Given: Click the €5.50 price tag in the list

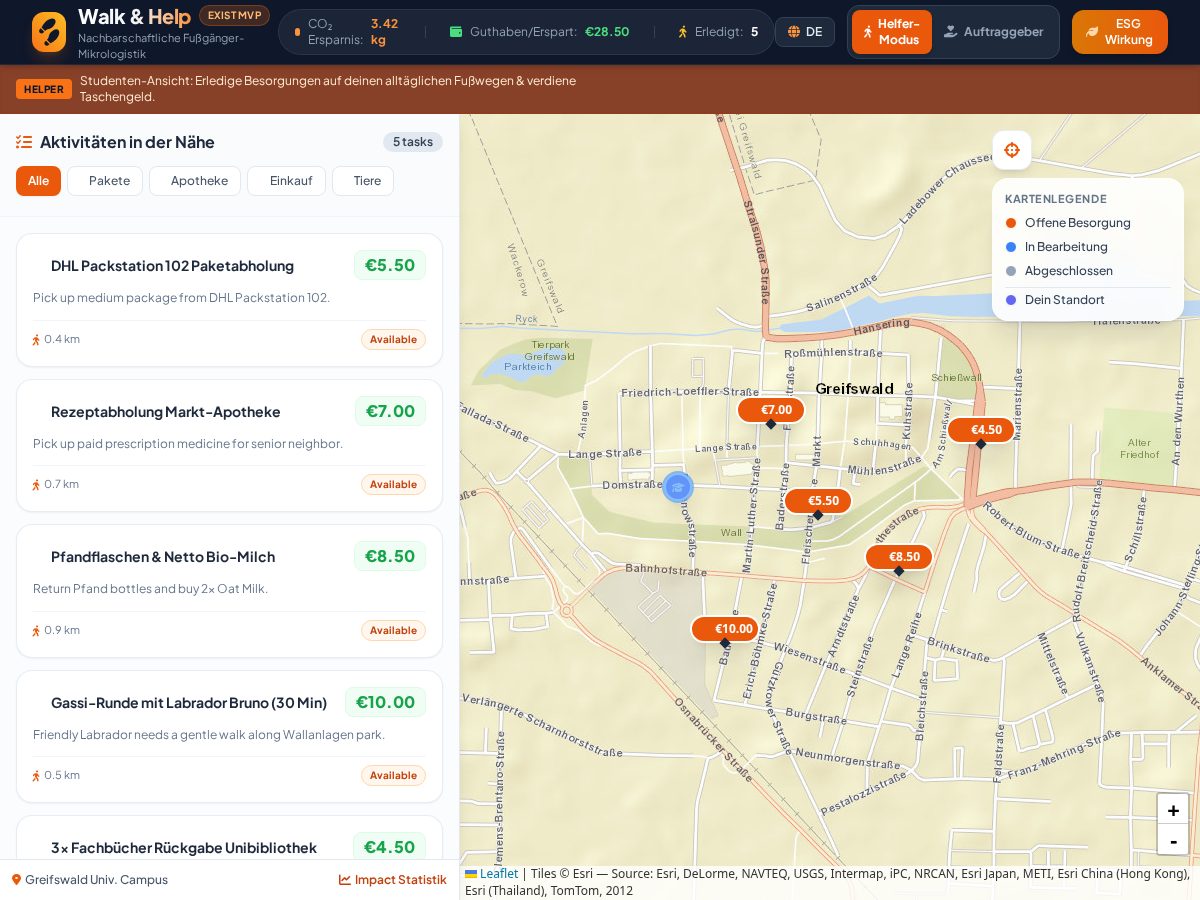Looking at the screenshot, I should point(390,265).
